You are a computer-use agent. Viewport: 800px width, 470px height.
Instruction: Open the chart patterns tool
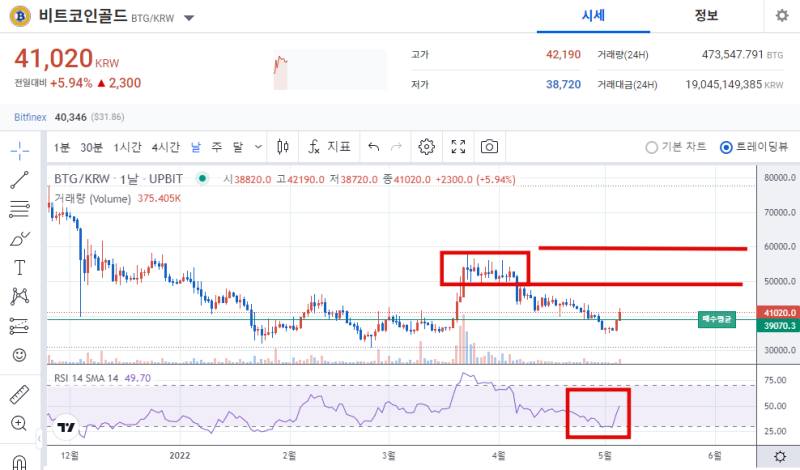click(x=19, y=296)
